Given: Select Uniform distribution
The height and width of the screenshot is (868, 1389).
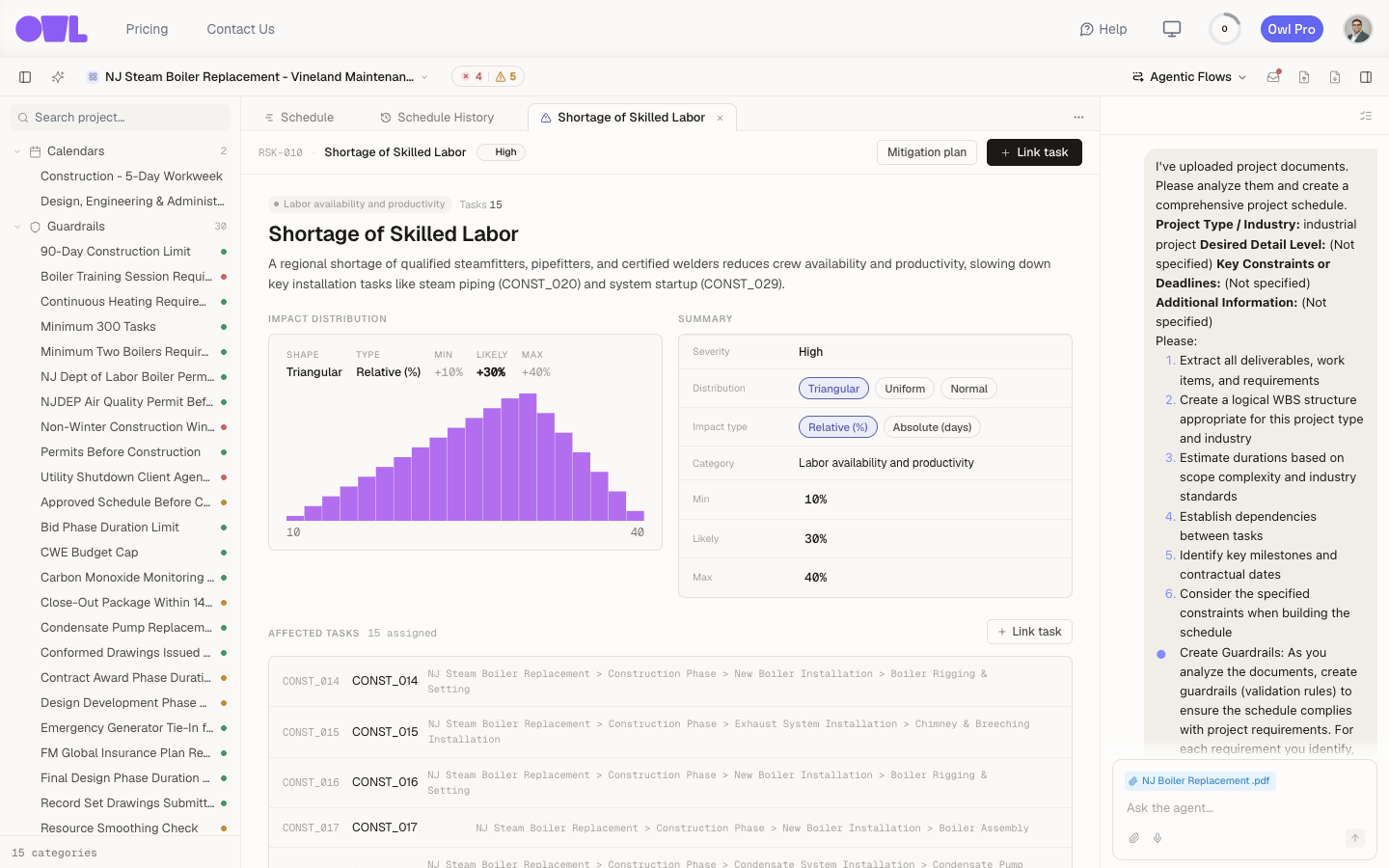Looking at the screenshot, I should (x=905, y=389).
